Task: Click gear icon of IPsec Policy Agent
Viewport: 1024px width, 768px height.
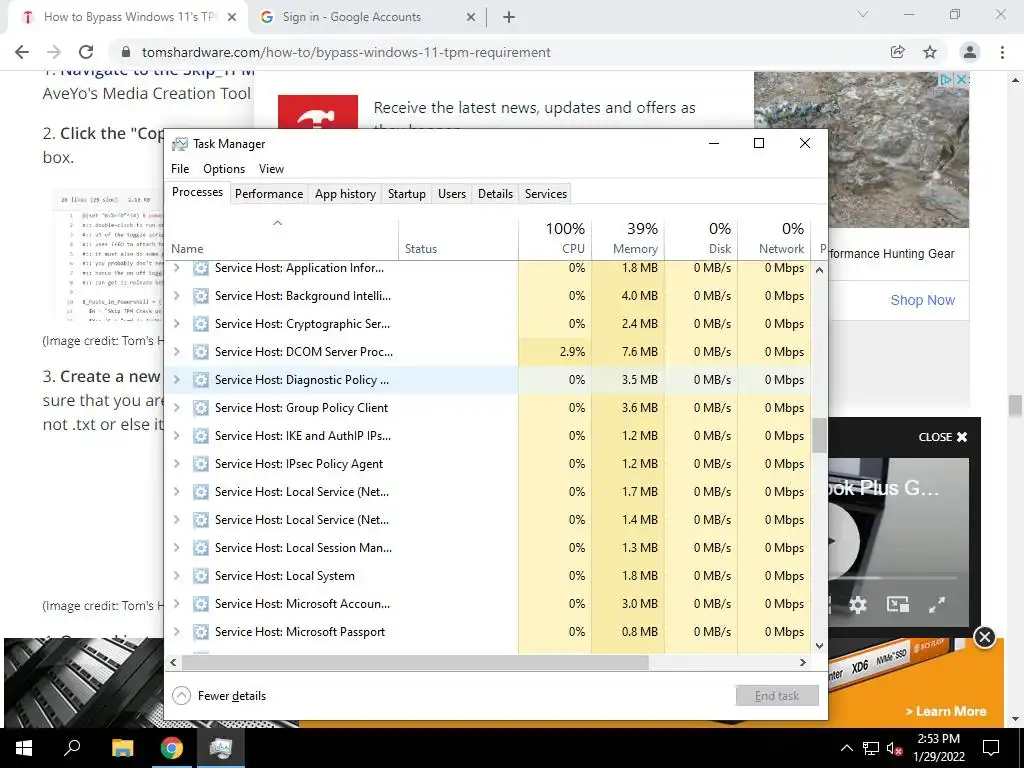Action: [x=201, y=464]
